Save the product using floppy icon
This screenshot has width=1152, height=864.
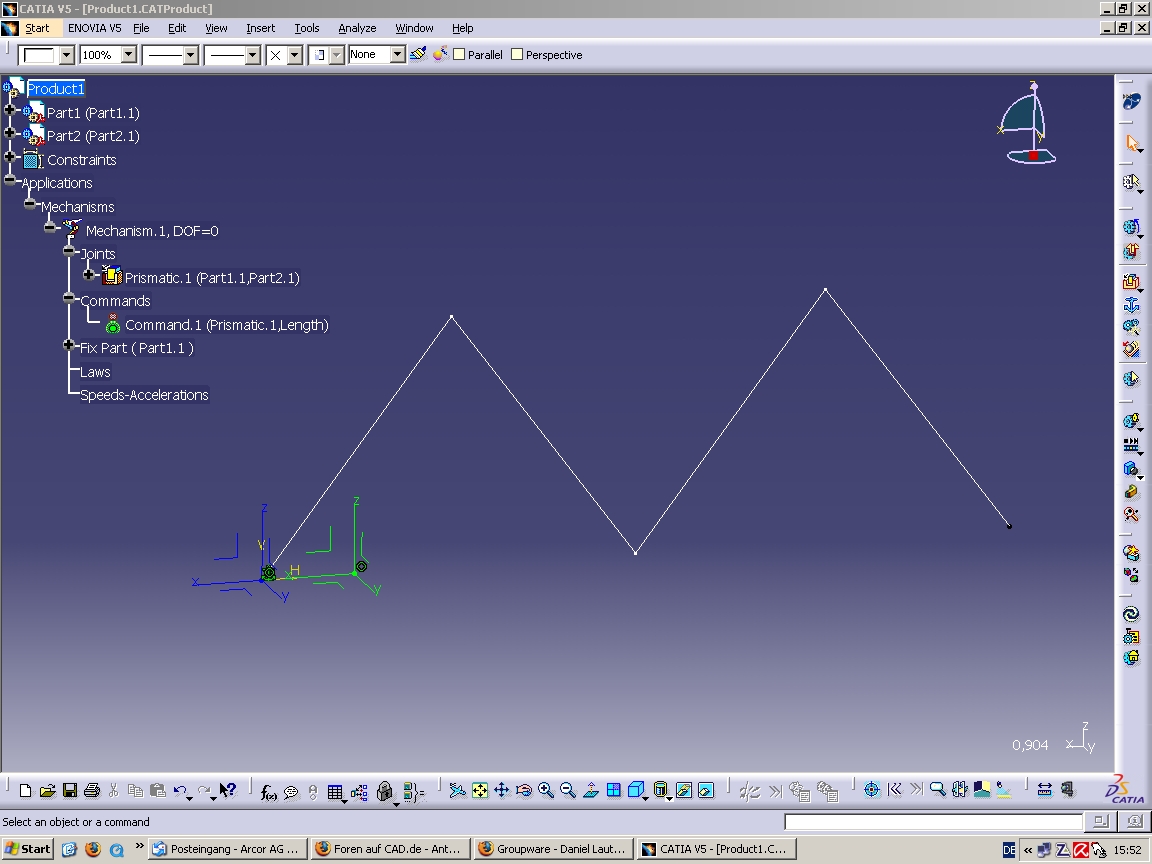pos(70,791)
